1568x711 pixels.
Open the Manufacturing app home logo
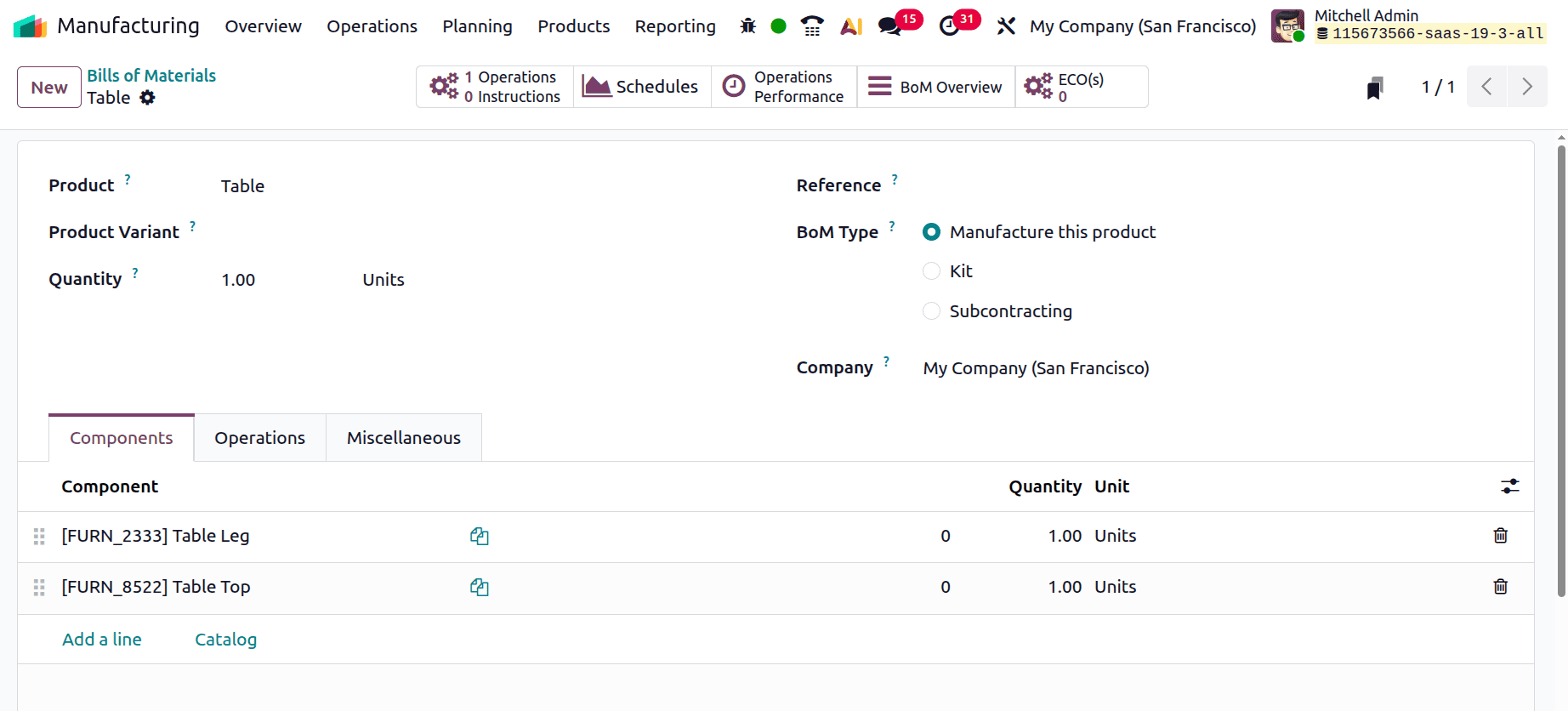point(31,26)
